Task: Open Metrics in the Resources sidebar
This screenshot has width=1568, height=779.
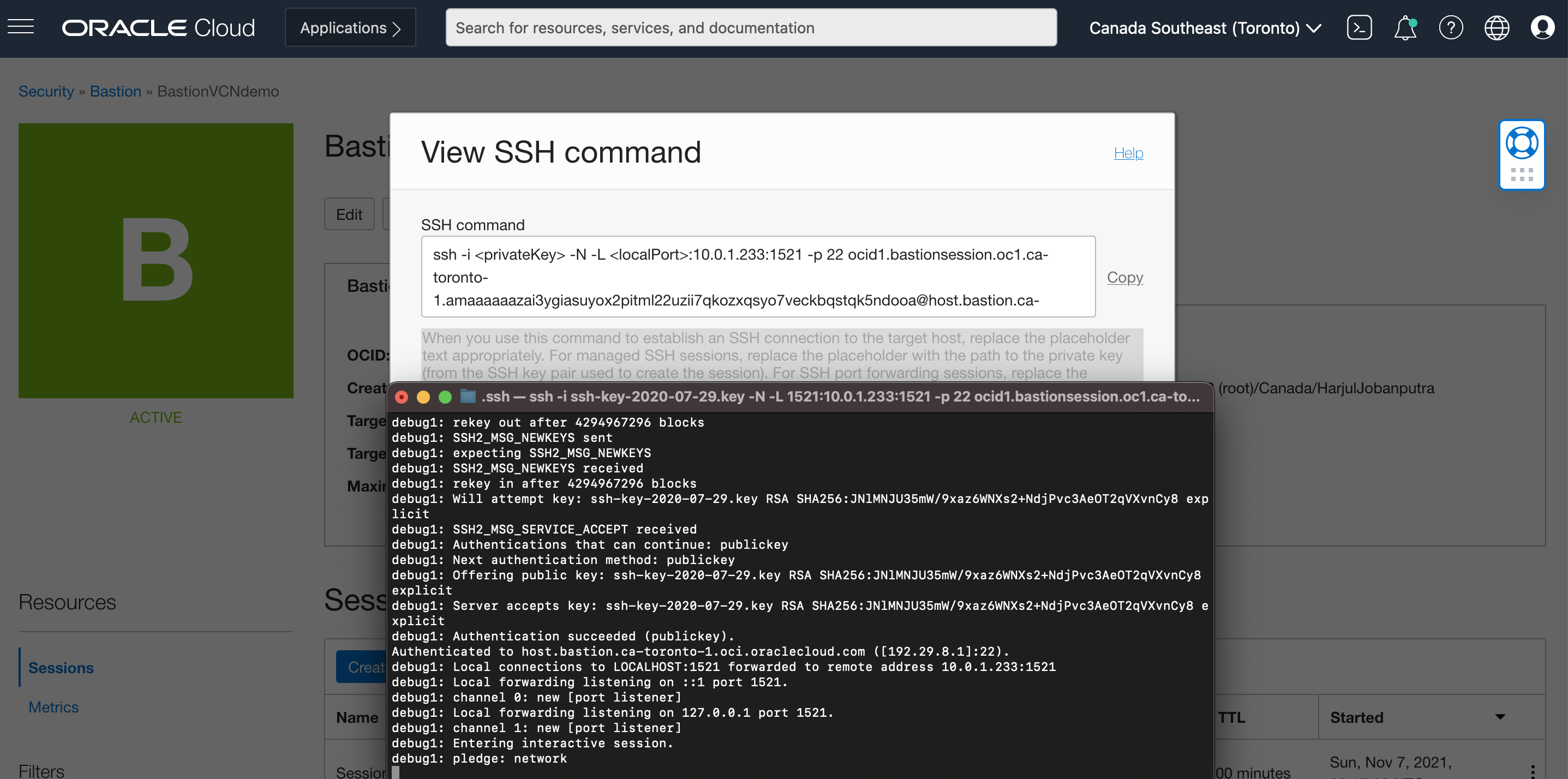Action: click(x=53, y=706)
